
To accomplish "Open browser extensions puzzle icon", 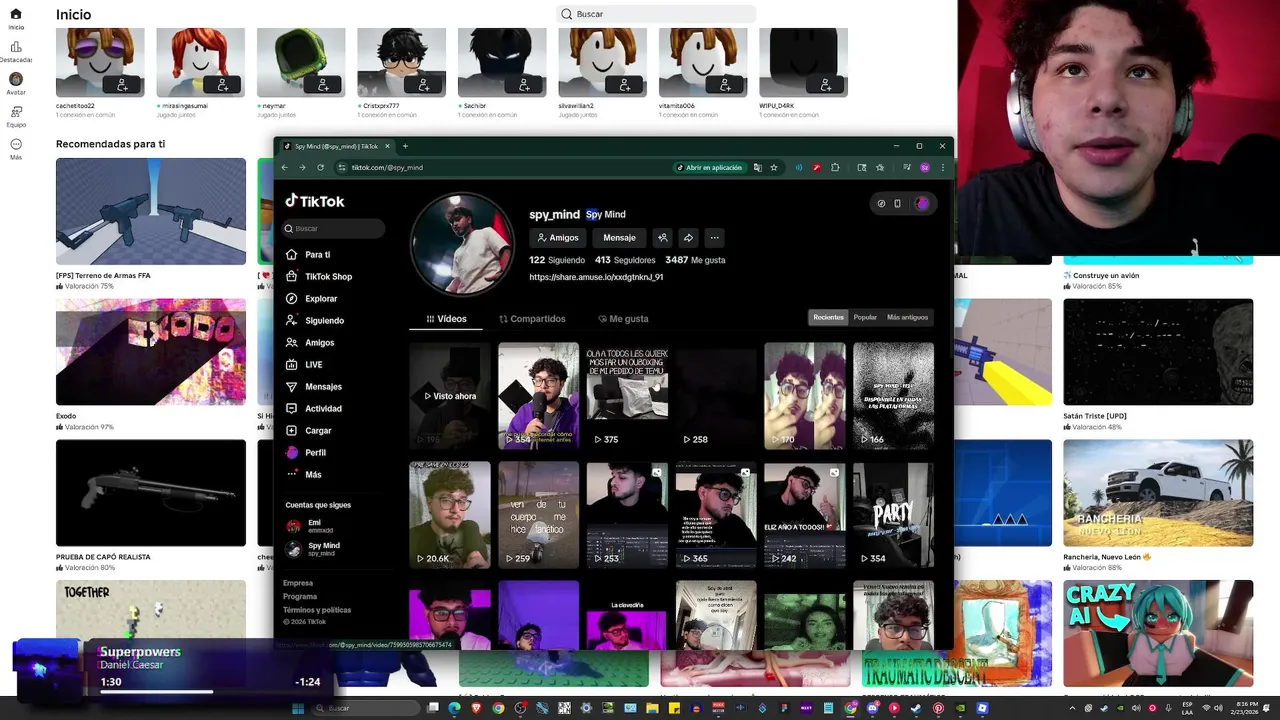I will point(835,167).
